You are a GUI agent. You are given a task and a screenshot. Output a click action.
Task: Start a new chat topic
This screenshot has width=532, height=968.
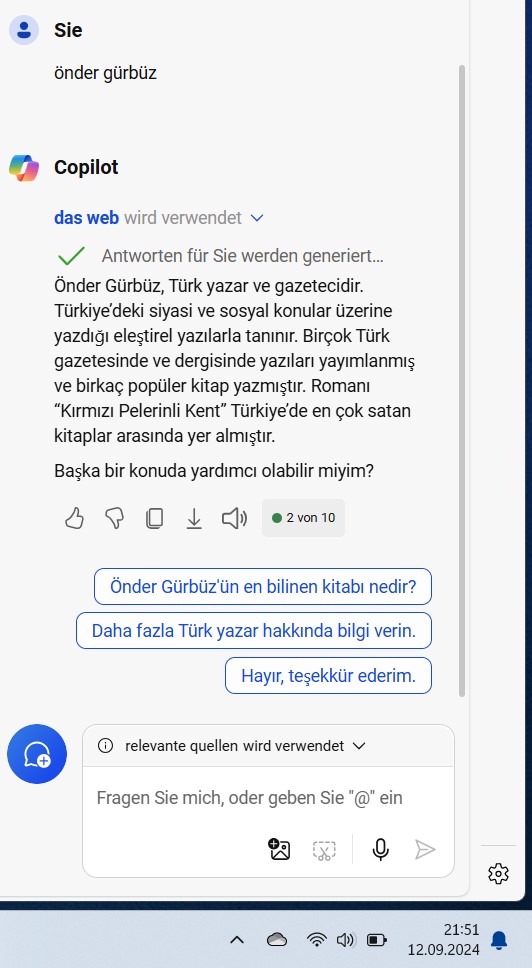tap(37, 754)
